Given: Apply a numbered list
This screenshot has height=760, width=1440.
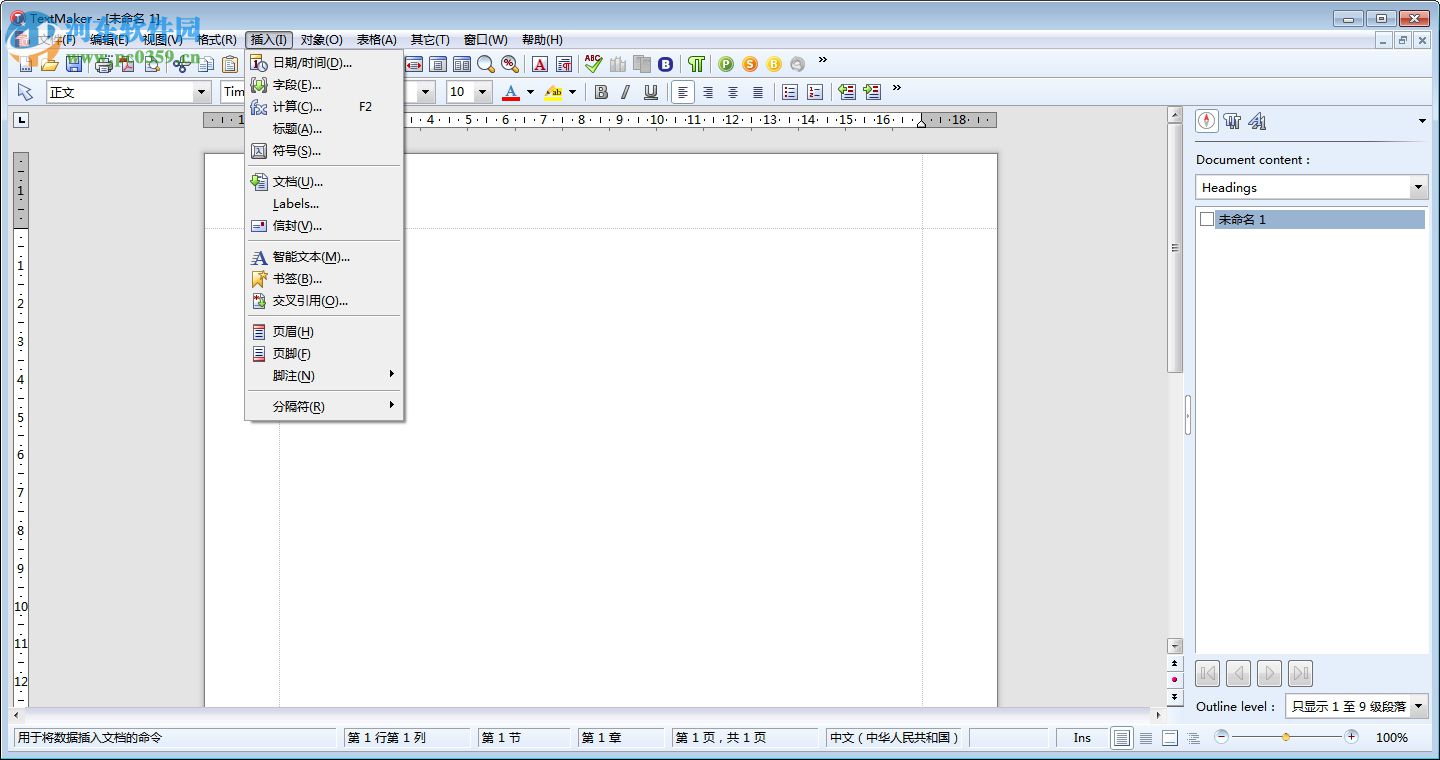Looking at the screenshot, I should [x=814, y=92].
